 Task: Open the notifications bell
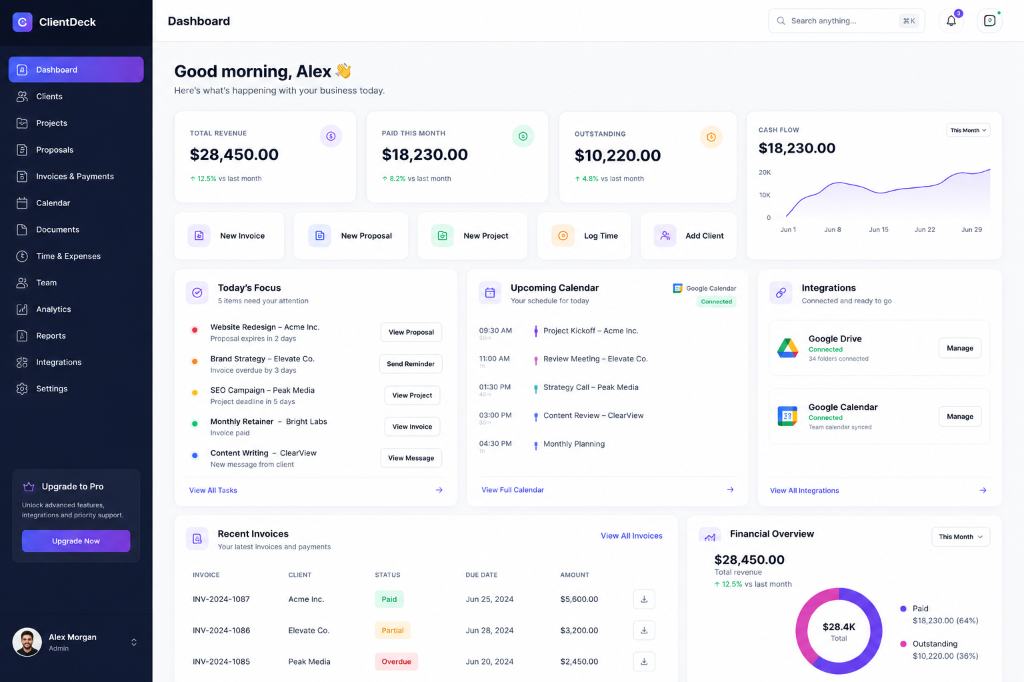click(x=951, y=21)
